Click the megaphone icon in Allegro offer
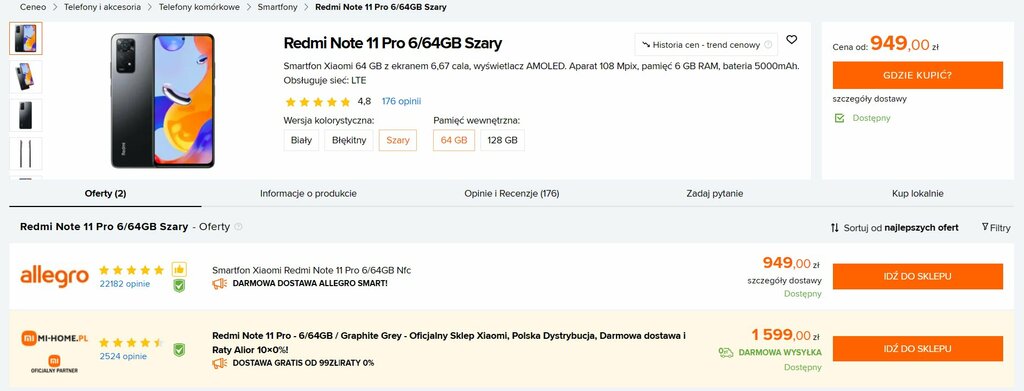This screenshot has width=1024, height=391. tap(219, 283)
